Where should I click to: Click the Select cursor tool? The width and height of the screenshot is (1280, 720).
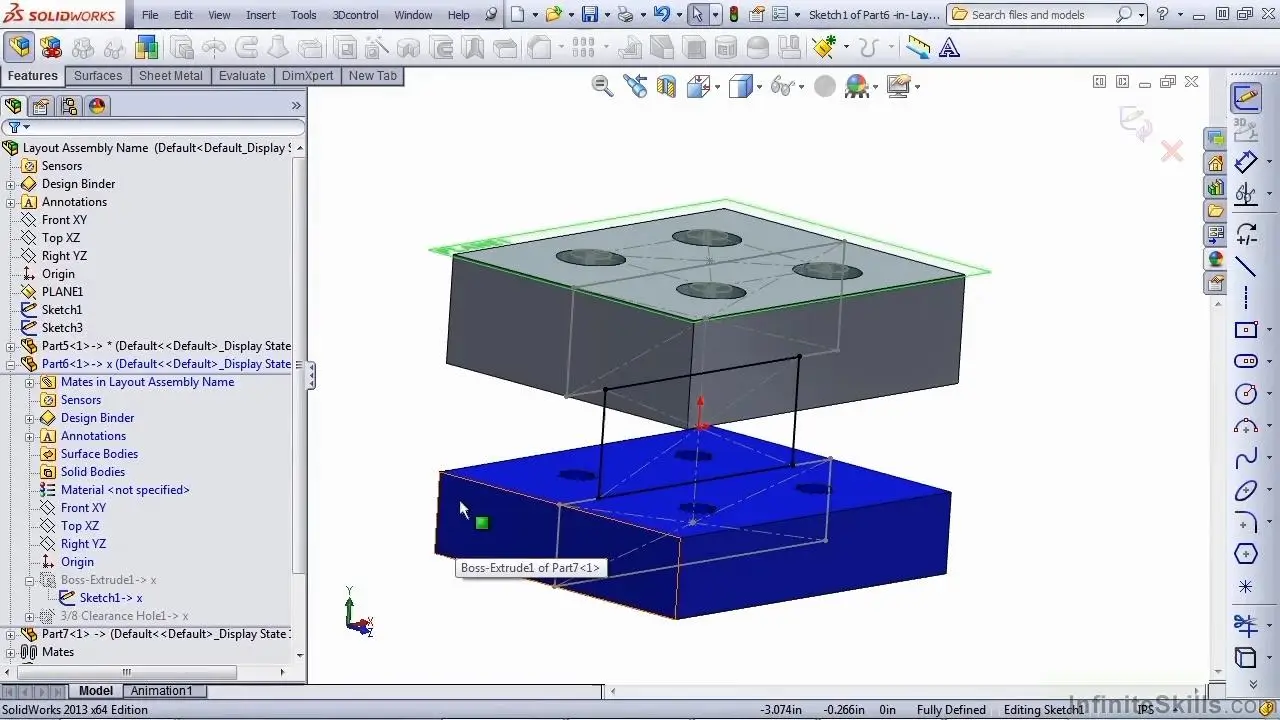click(x=698, y=15)
